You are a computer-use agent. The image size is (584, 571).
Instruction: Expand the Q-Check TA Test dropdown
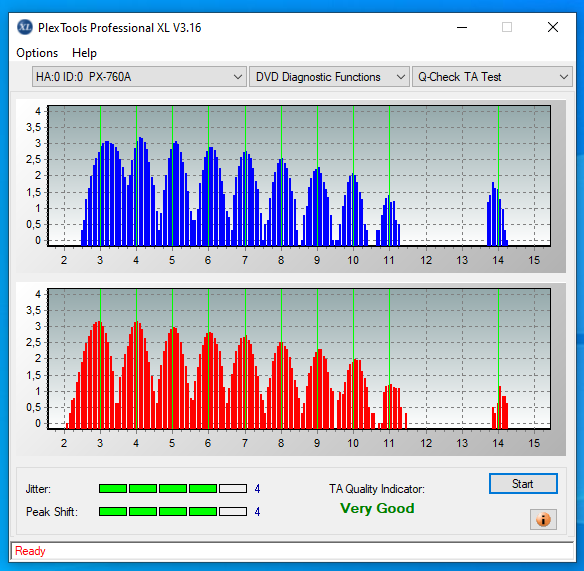click(492, 77)
